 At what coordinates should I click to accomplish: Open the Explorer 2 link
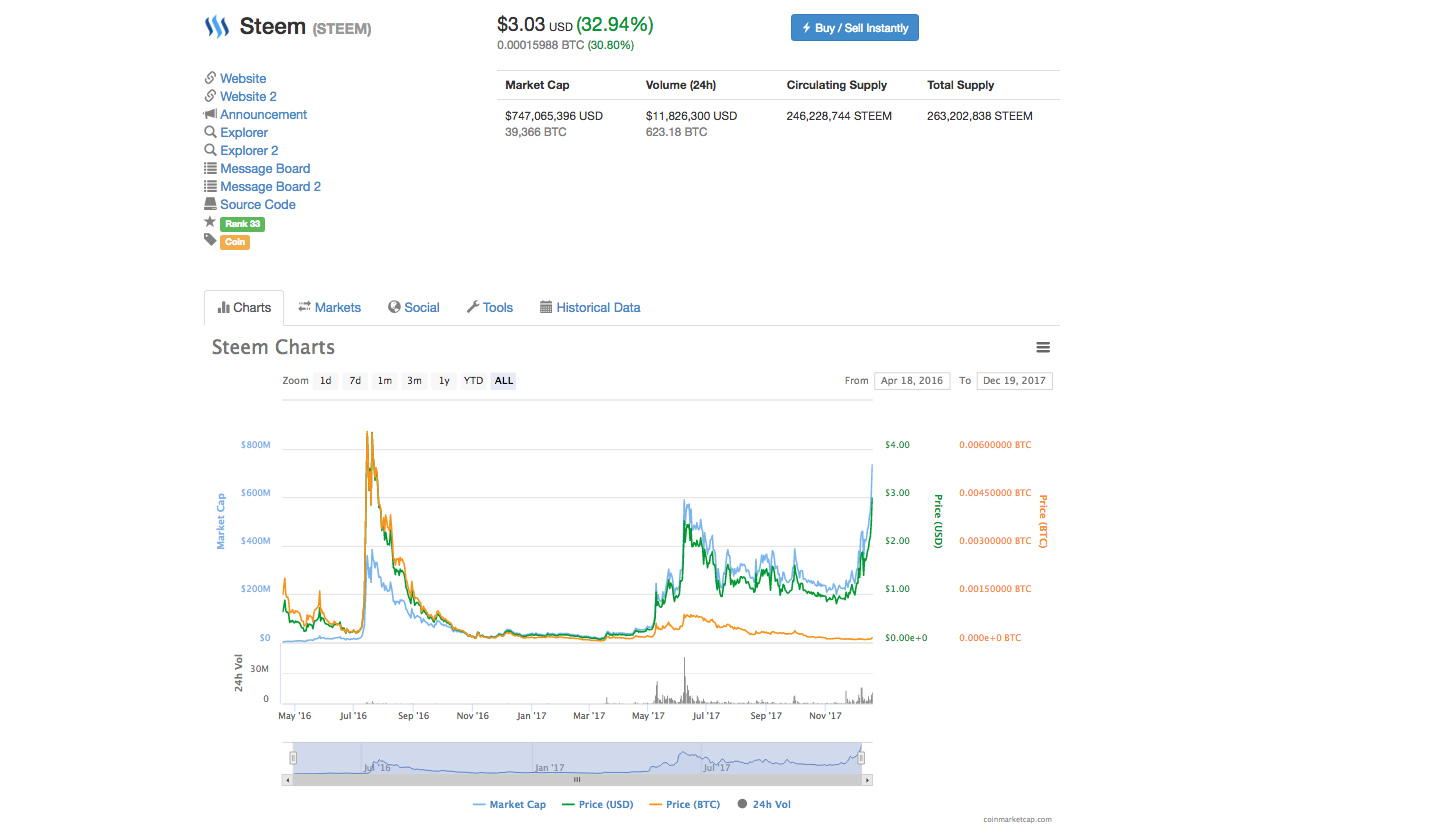249,150
